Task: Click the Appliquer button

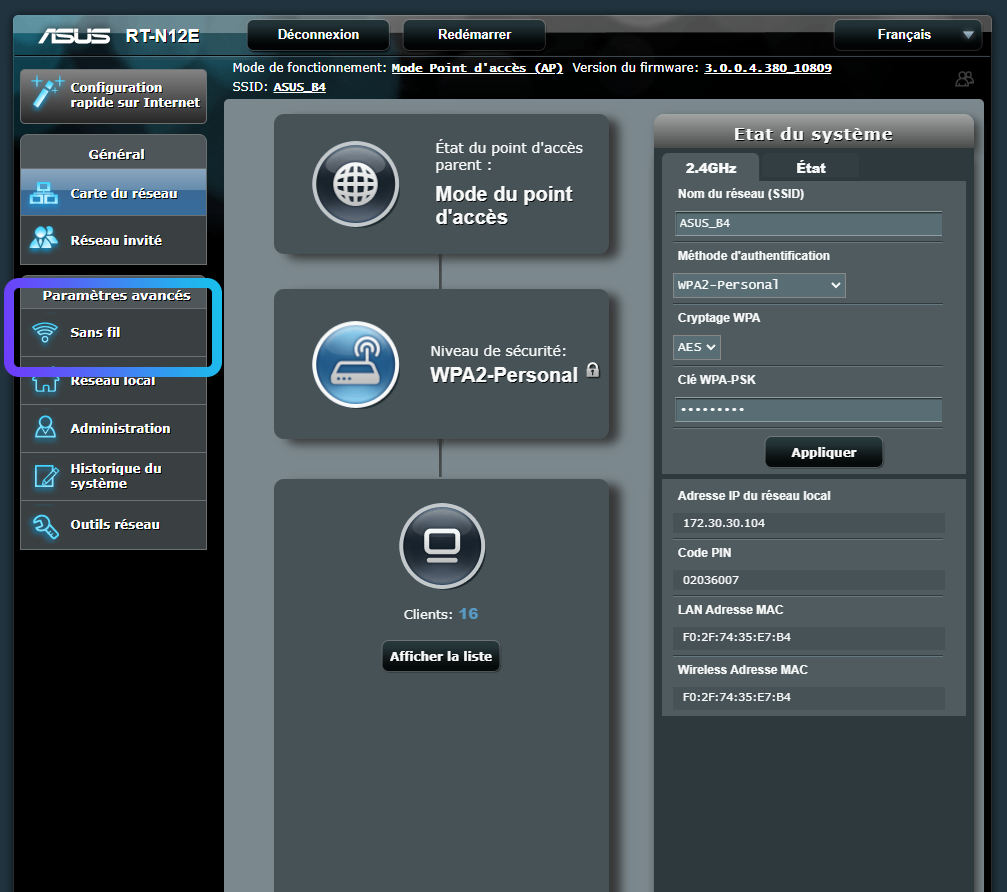Action: point(823,452)
